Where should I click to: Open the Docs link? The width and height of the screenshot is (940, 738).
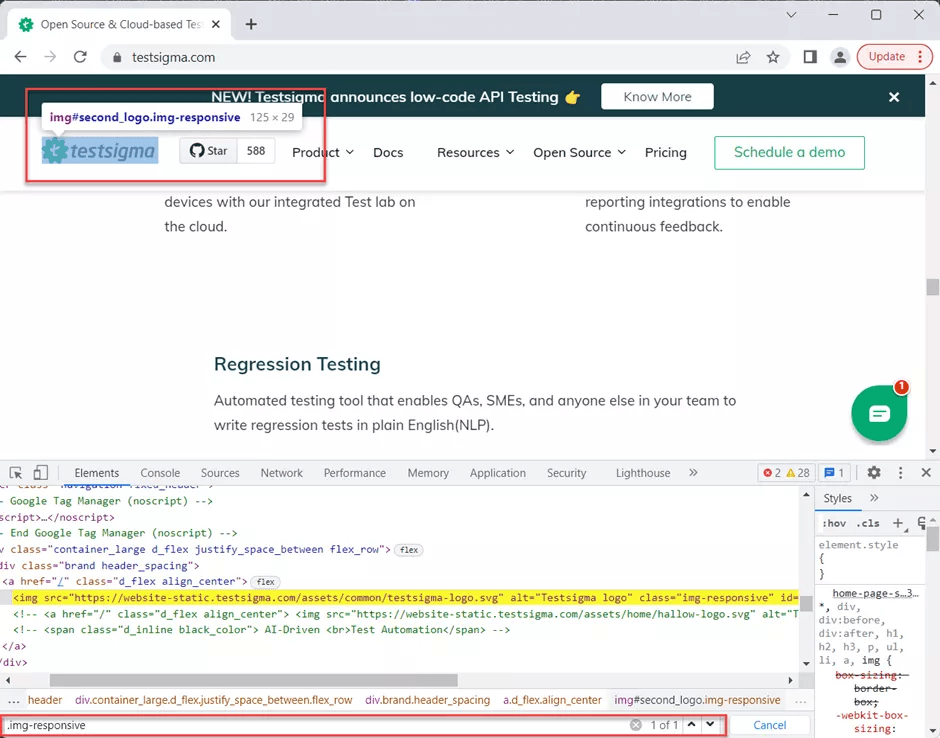(388, 152)
